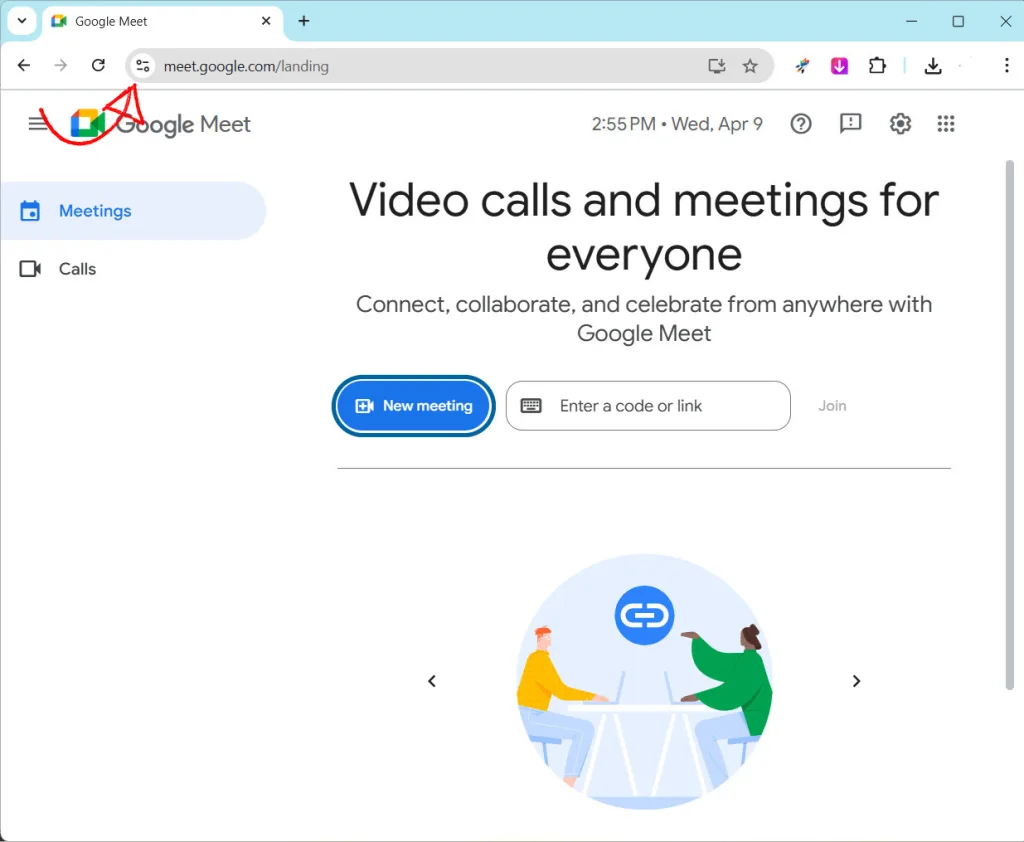
Task: Click the page vertical scrollbar
Action: pyautogui.click(x=1010, y=425)
